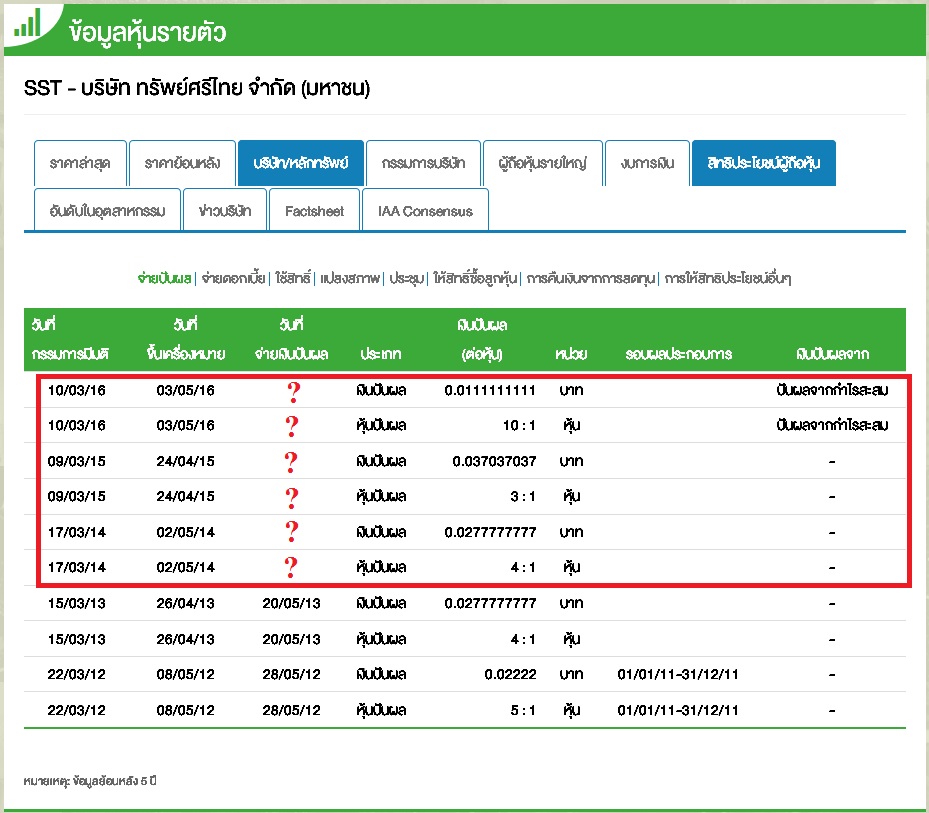This screenshot has width=929, height=813.
Task: Click the page title ข้อมูลหุ้นรายตัว
Action: click(148, 31)
